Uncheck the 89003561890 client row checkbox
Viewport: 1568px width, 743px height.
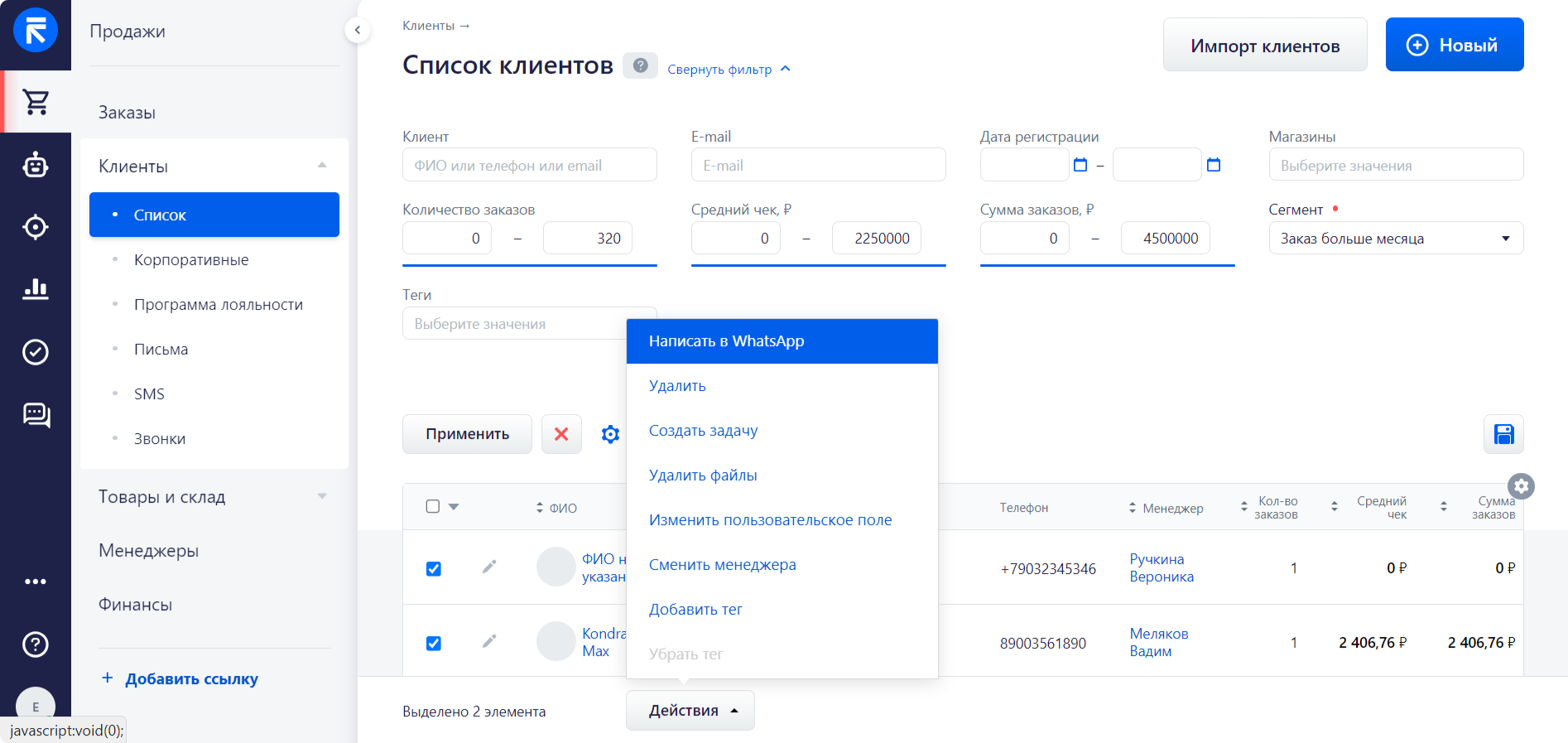pyautogui.click(x=433, y=644)
